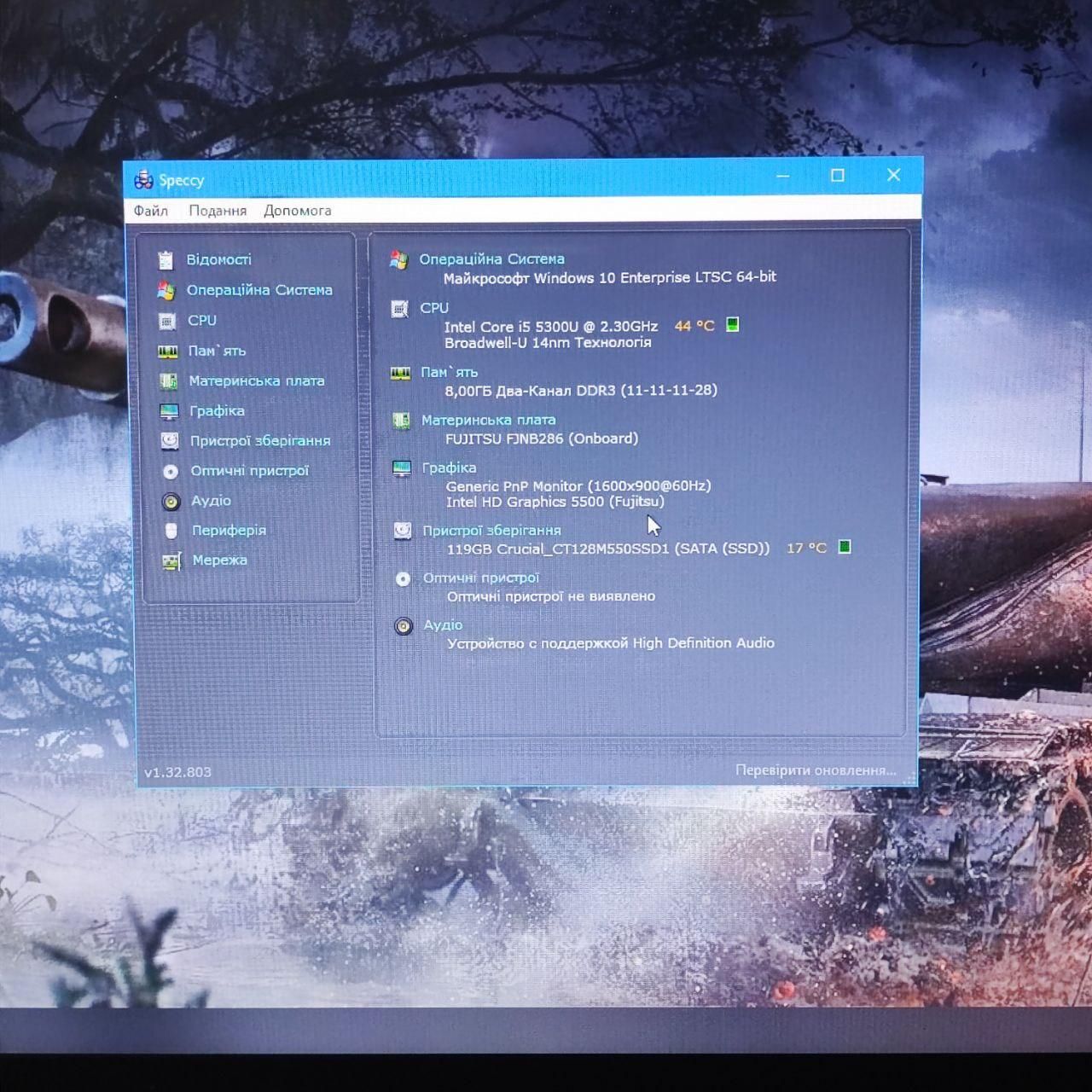Click the Операційна Система heading in summary
Viewport: 1092px width, 1092px height.
491,258
